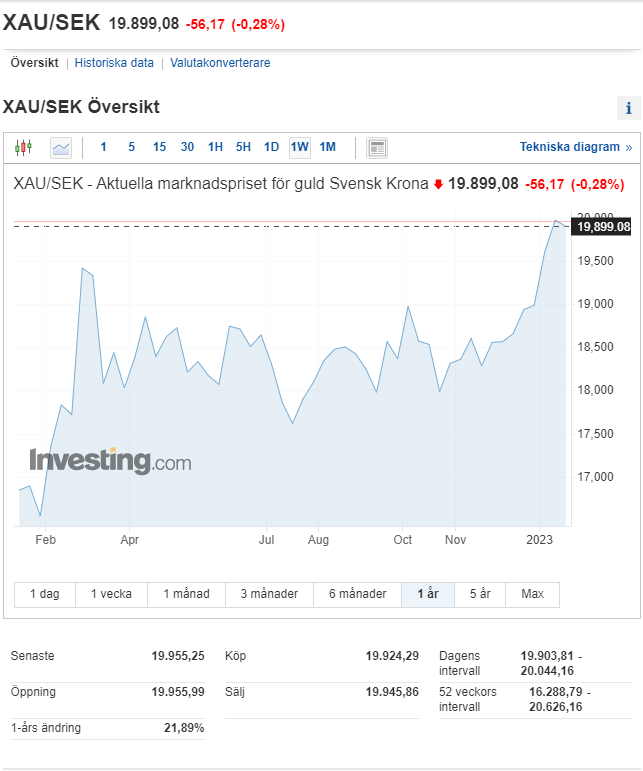Select the 15 minute chart interval
Viewport: 643px width, 771px height.
159,148
